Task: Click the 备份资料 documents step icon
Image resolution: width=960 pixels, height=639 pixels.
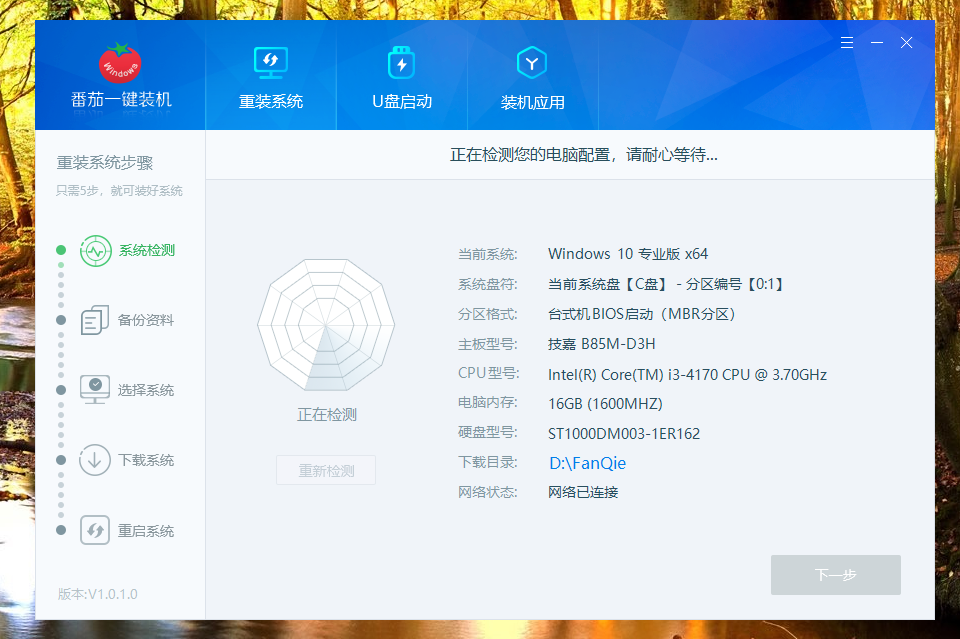Action: click(x=95, y=320)
